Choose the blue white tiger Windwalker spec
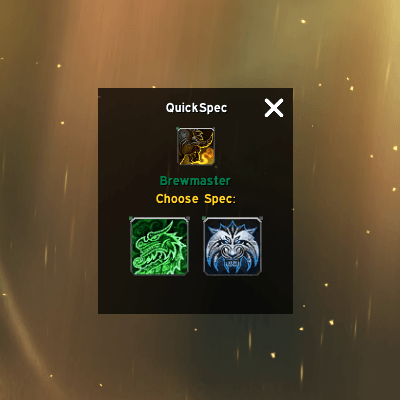The width and height of the screenshot is (400, 400). click(232, 246)
